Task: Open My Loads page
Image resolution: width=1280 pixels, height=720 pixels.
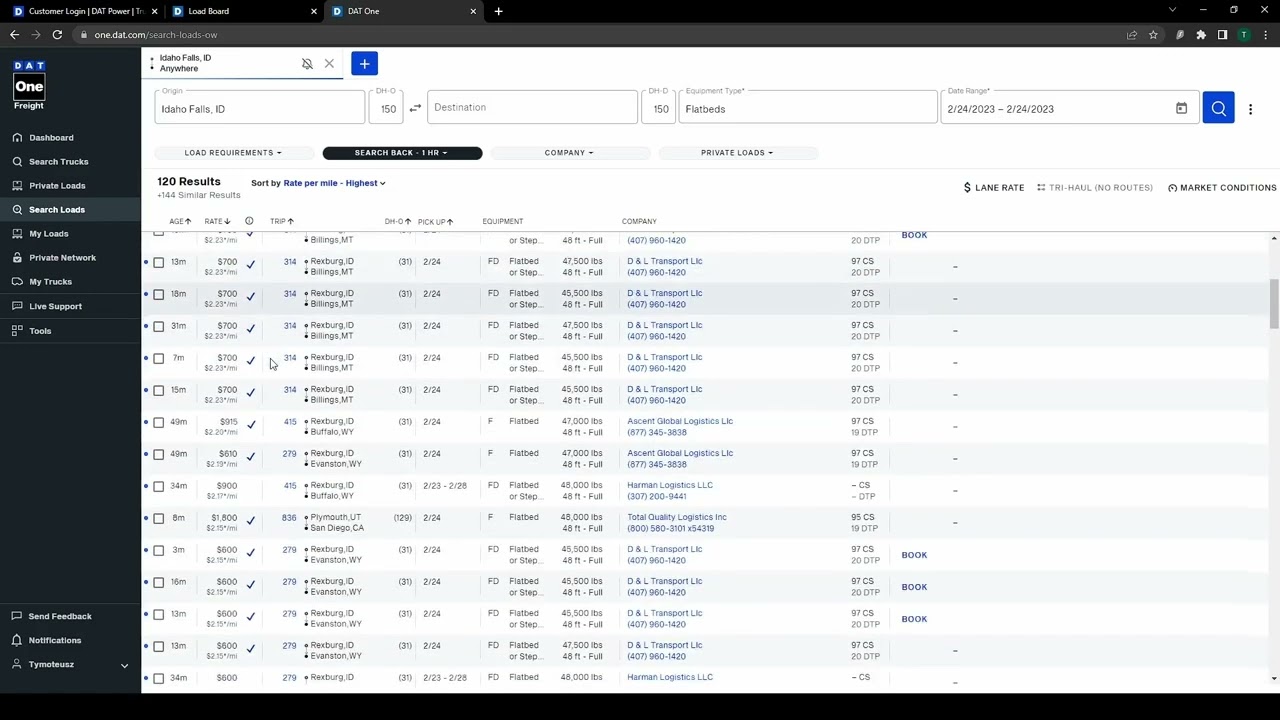Action: (48, 233)
